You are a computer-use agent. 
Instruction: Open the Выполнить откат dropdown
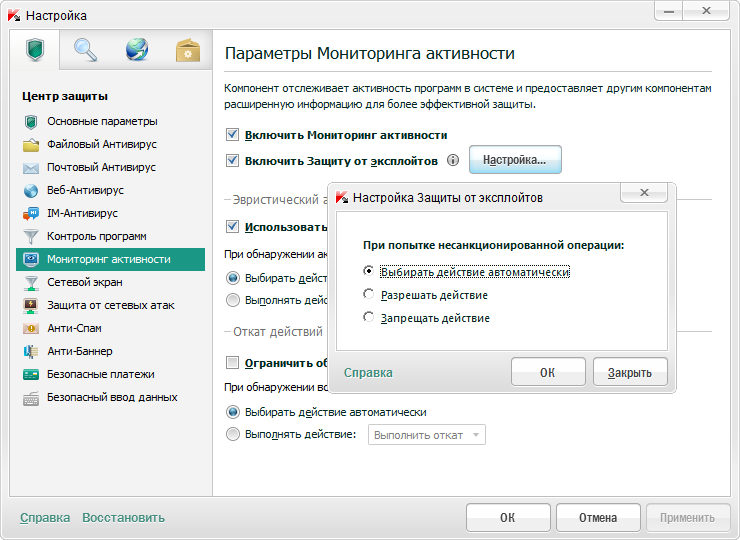[427, 435]
